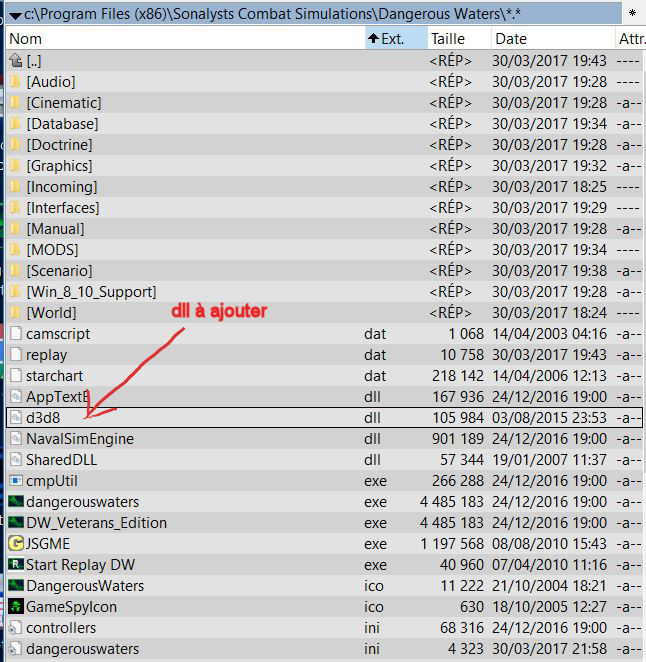646x662 pixels.
Task: Click the Attr. column header
Action: [x=630, y=39]
